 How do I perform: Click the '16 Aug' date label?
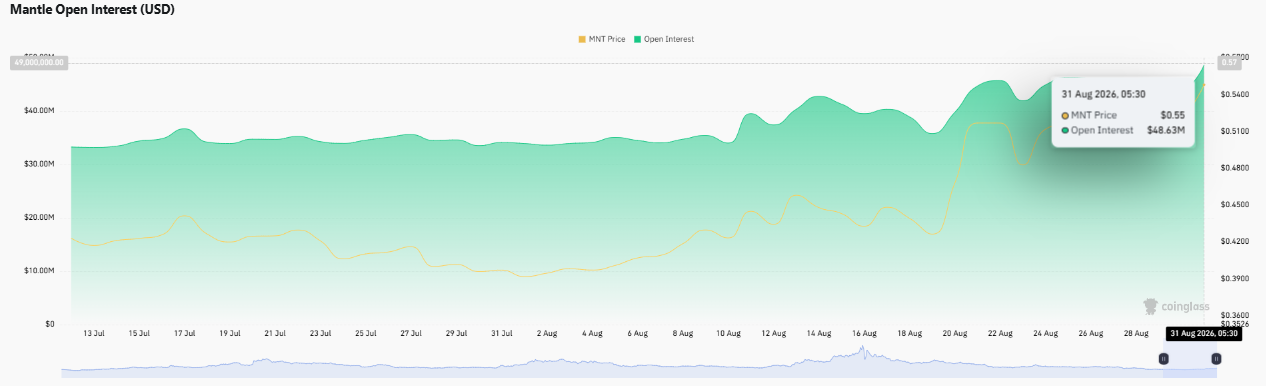tap(863, 332)
